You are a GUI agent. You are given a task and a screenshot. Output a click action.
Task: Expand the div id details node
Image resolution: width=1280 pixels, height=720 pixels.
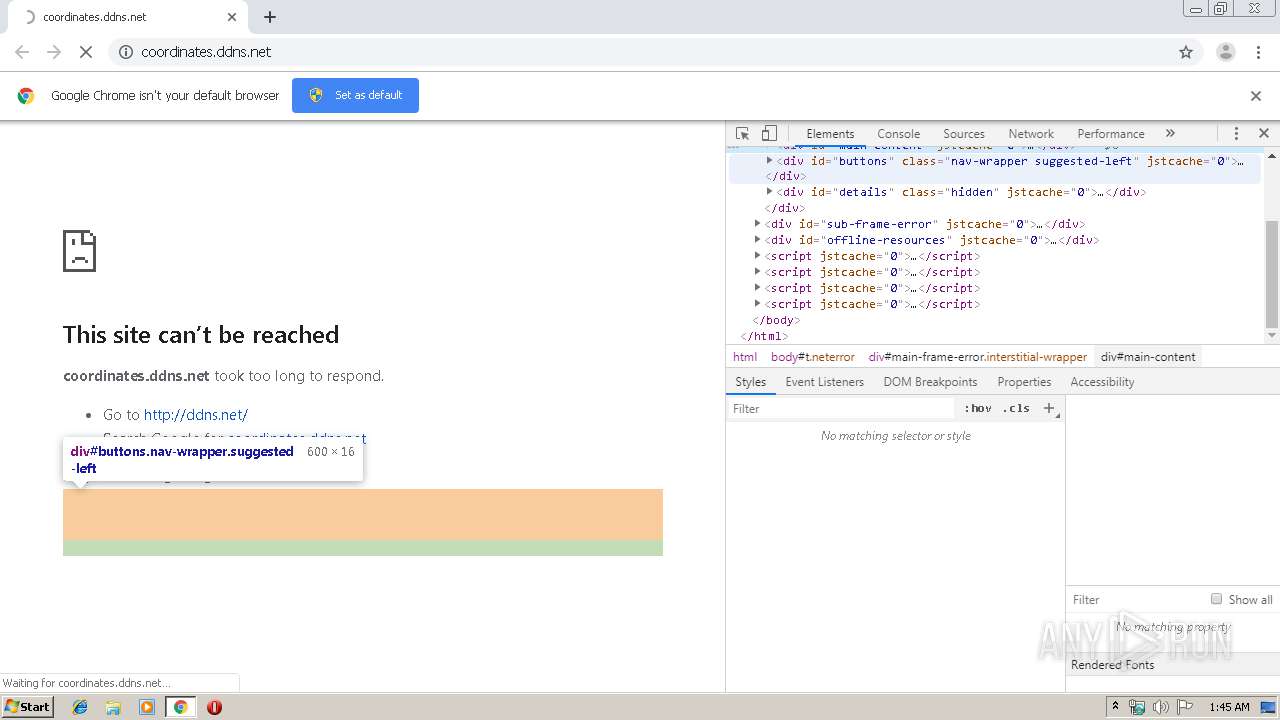pos(769,192)
